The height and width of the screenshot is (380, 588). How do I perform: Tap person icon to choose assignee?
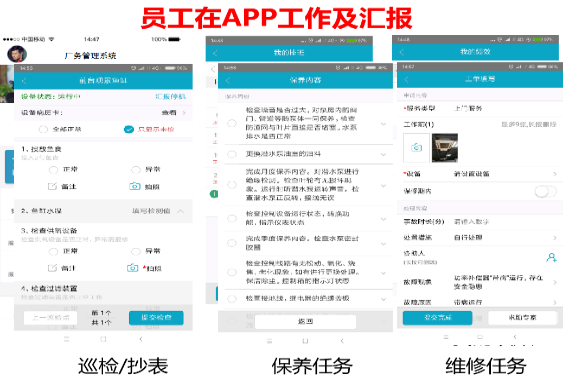click(551, 257)
